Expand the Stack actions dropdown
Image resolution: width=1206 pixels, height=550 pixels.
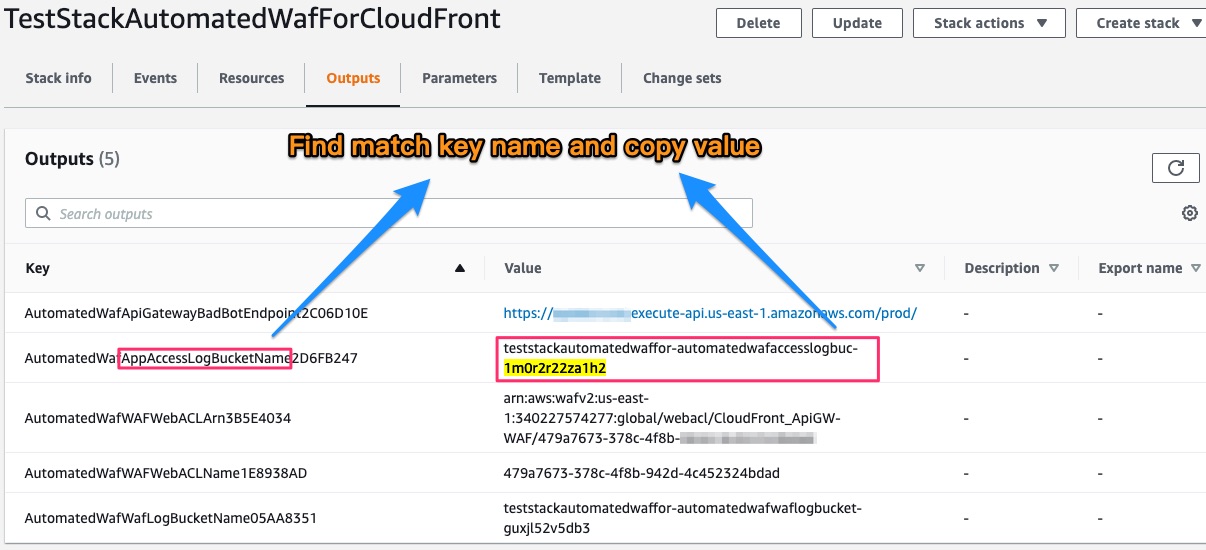coord(991,23)
